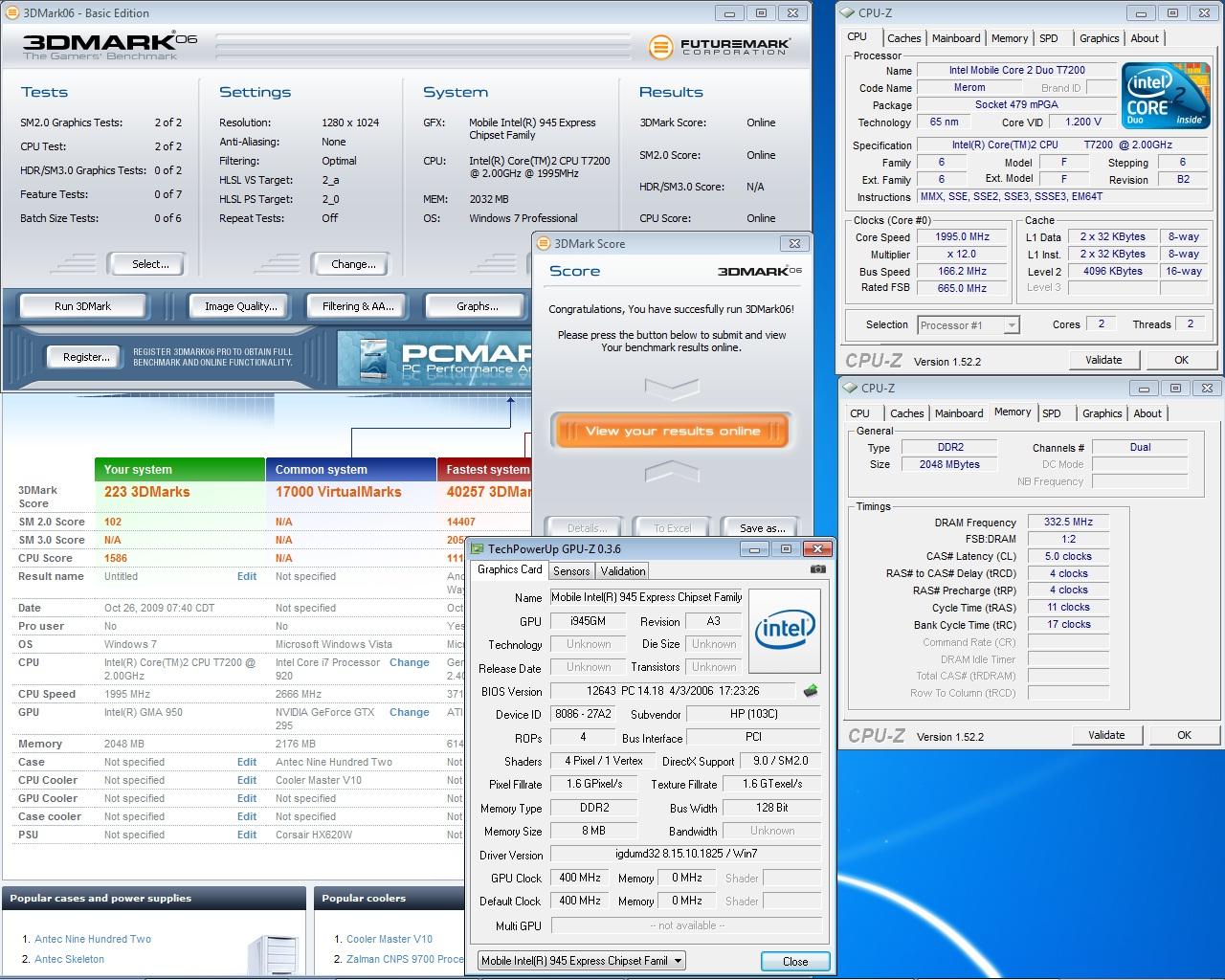
Task: Click Validate in the CPU-Z Memory window
Action: pos(1106,735)
